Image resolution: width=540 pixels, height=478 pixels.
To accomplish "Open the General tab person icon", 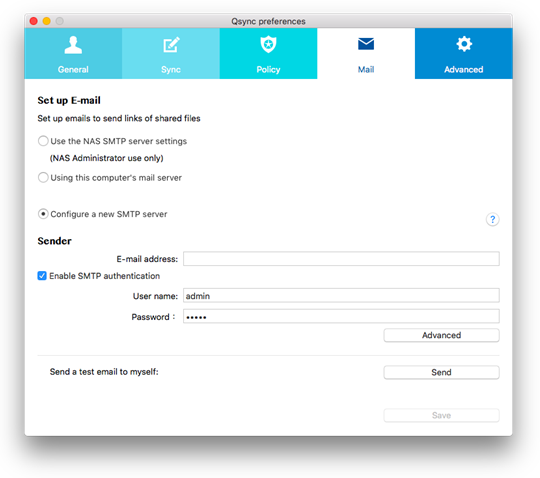I will point(73,45).
